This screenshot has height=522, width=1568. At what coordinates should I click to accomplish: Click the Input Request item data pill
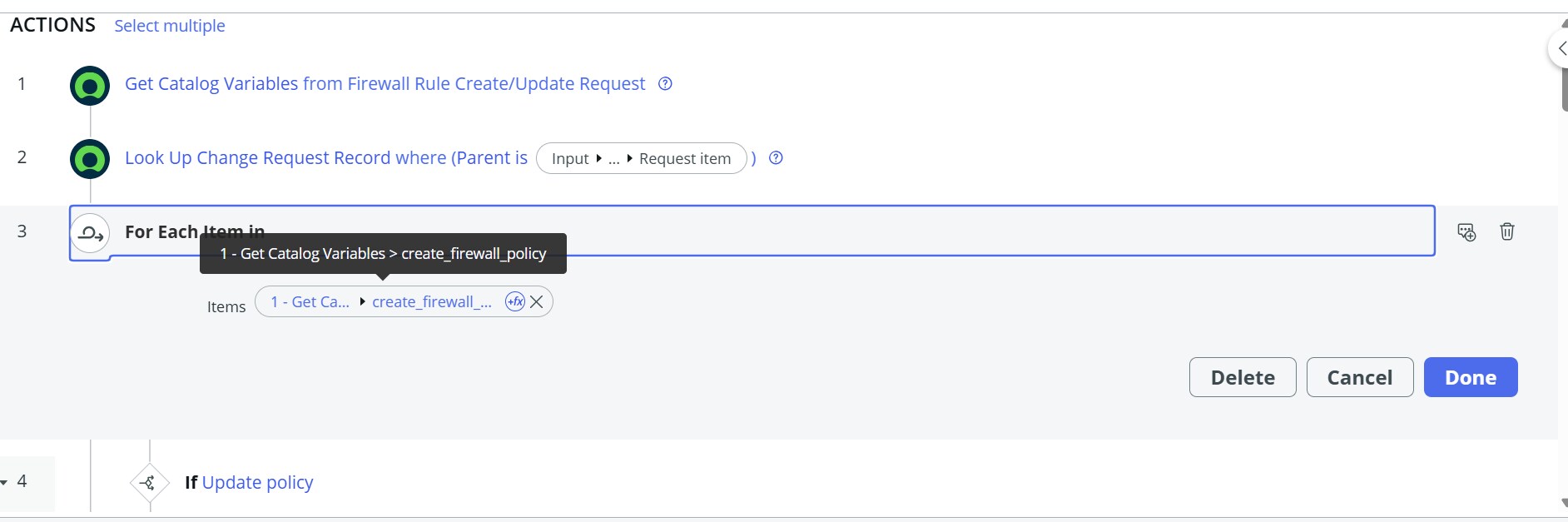click(x=641, y=158)
